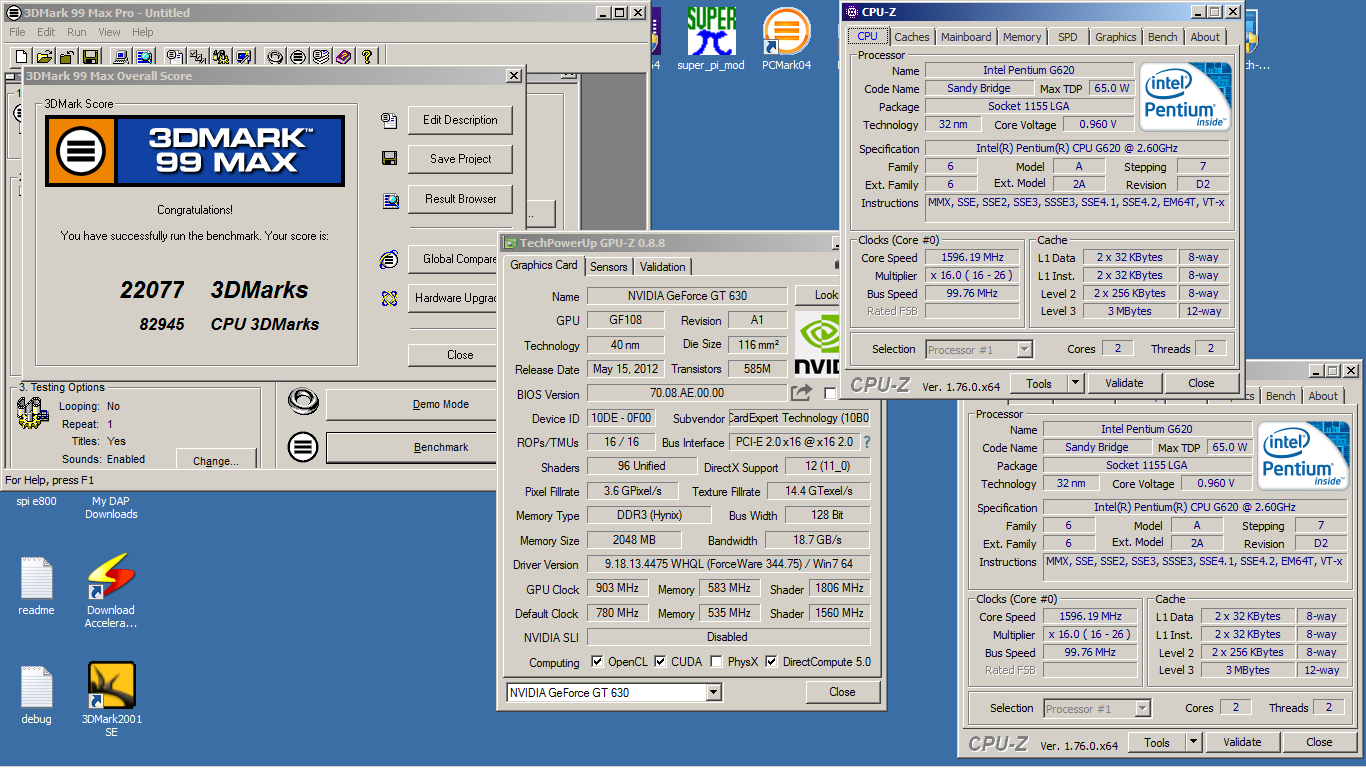Image resolution: width=1366 pixels, height=768 pixels.
Task: Click the Tools button in the lower CPU-Z window
Action: [1157, 742]
